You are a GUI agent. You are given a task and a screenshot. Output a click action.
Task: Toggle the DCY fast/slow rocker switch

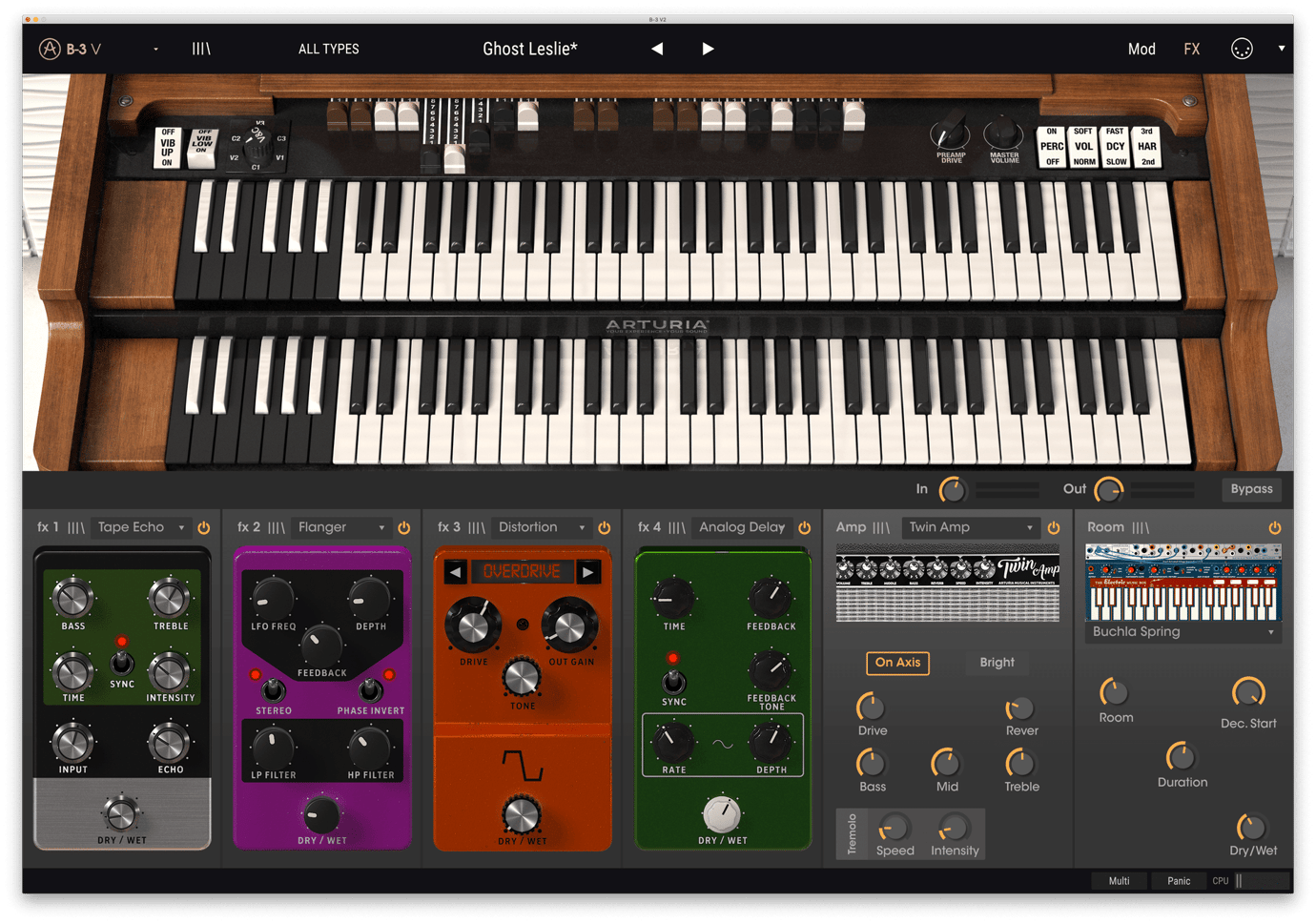pos(1116,147)
